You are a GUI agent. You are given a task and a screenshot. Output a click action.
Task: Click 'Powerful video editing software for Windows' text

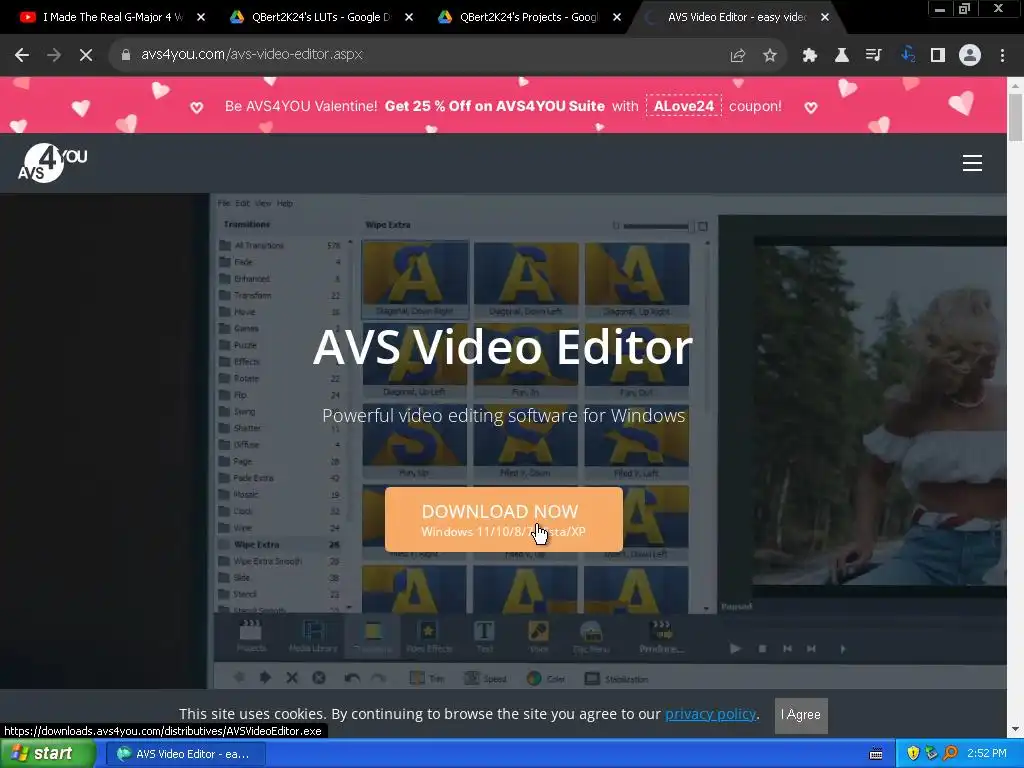coord(504,416)
